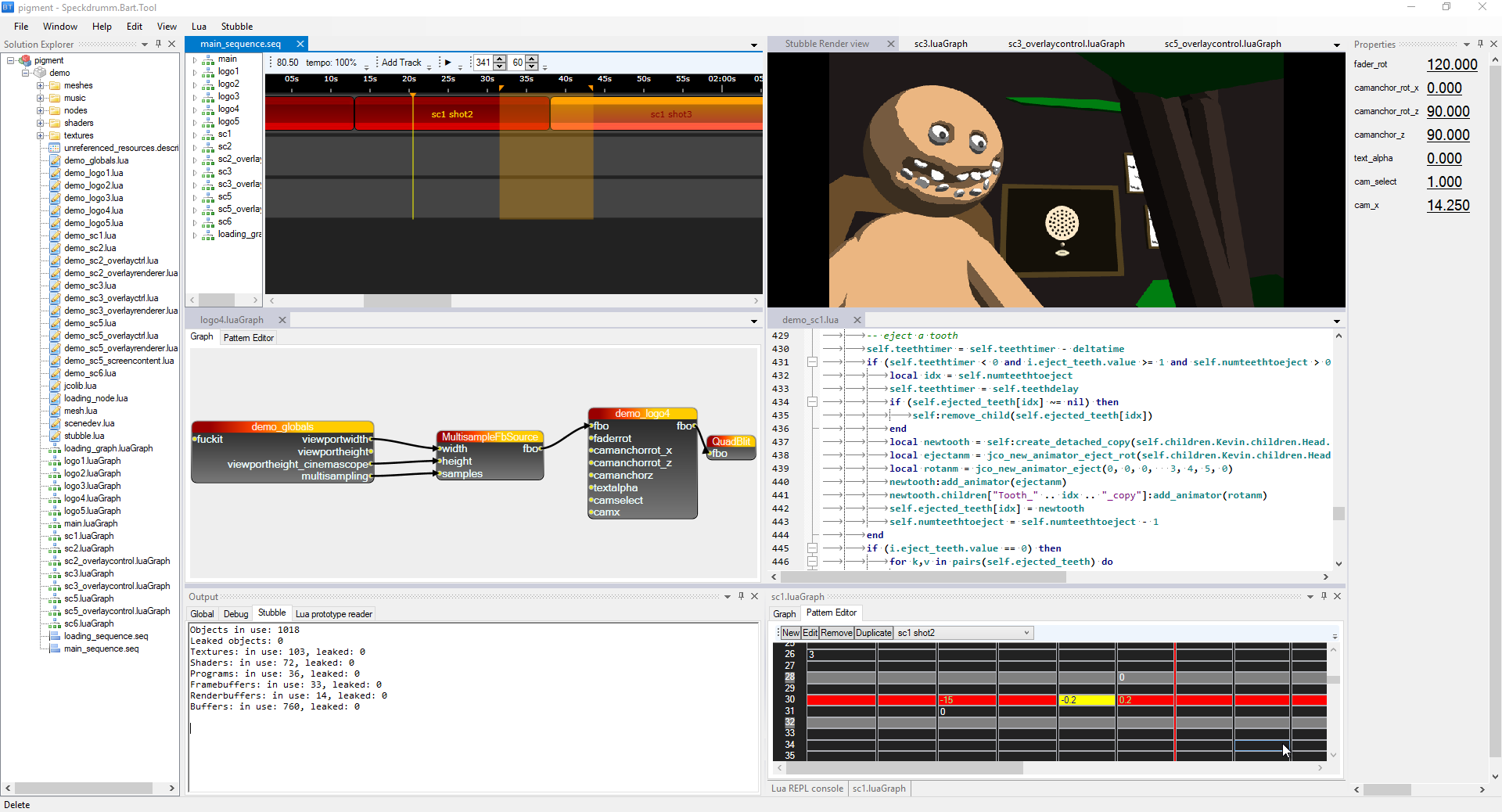Close the logo4.luaGraph tab
The width and height of the screenshot is (1502, 812).
[x=282, y=320]
